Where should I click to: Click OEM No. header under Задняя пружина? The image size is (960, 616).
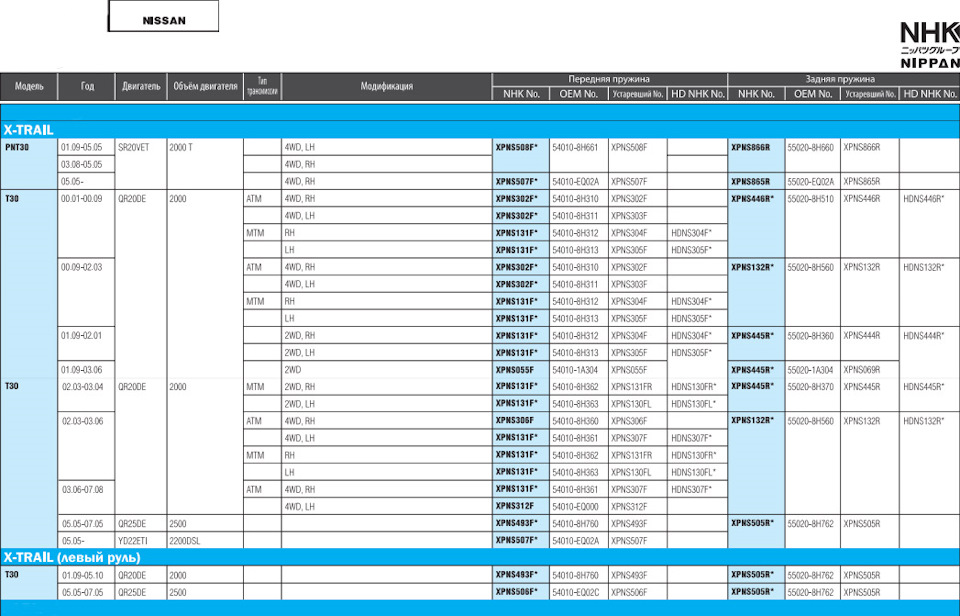812,94
